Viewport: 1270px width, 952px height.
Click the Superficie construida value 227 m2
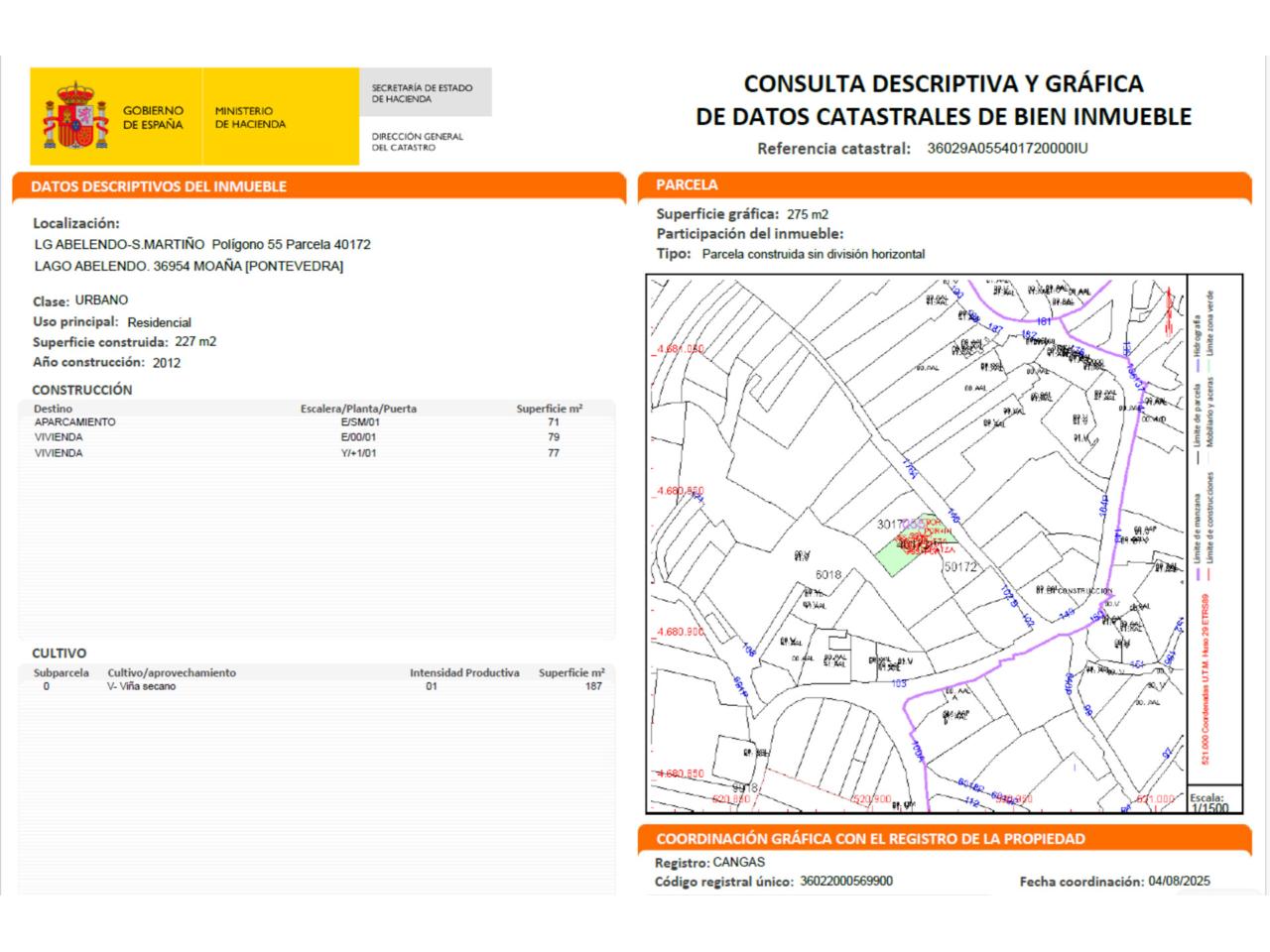tap(195, 342)
